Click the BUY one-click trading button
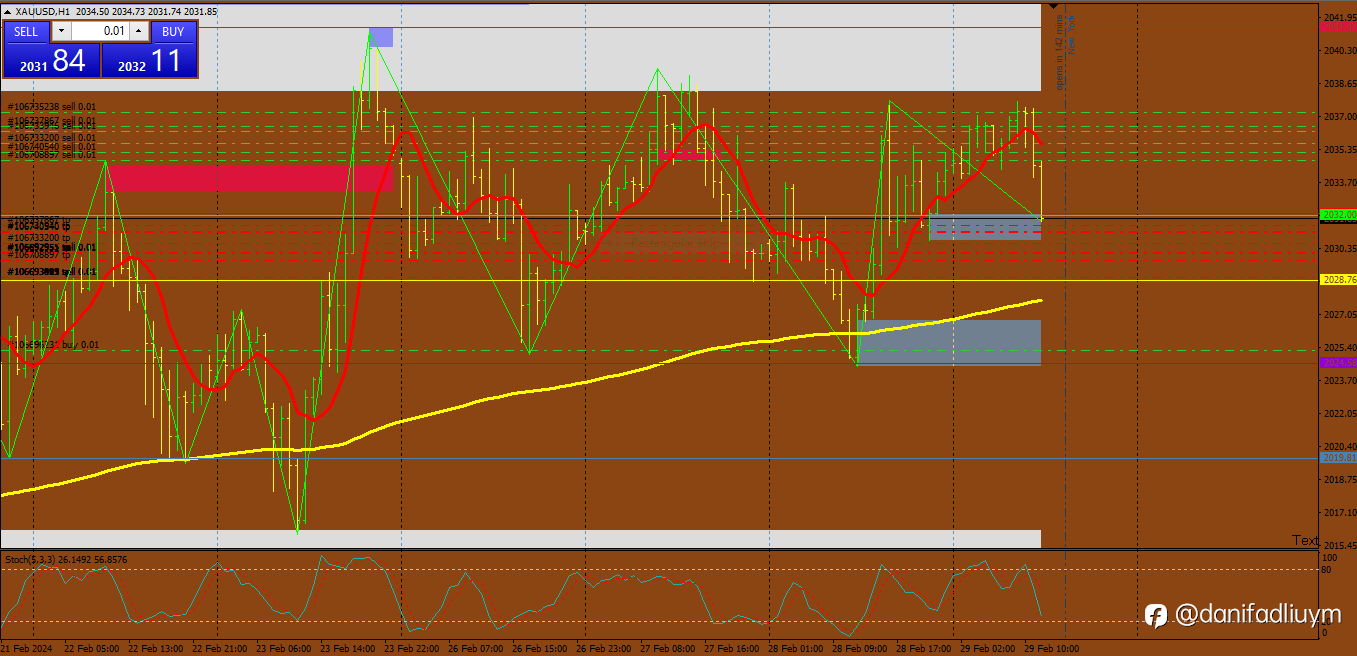1357x656 pixels. (x=173, y=31)
